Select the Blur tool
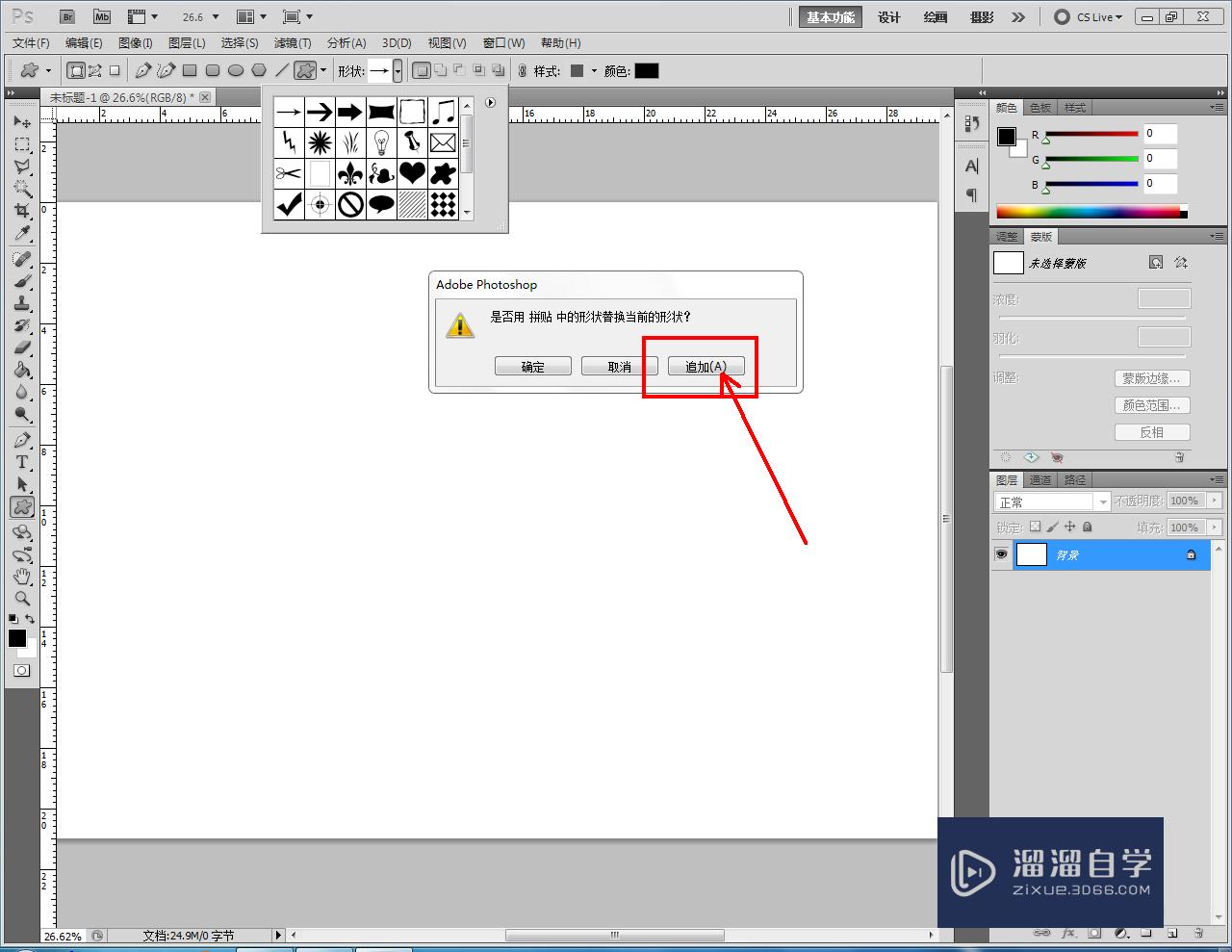 click(21, 393)
